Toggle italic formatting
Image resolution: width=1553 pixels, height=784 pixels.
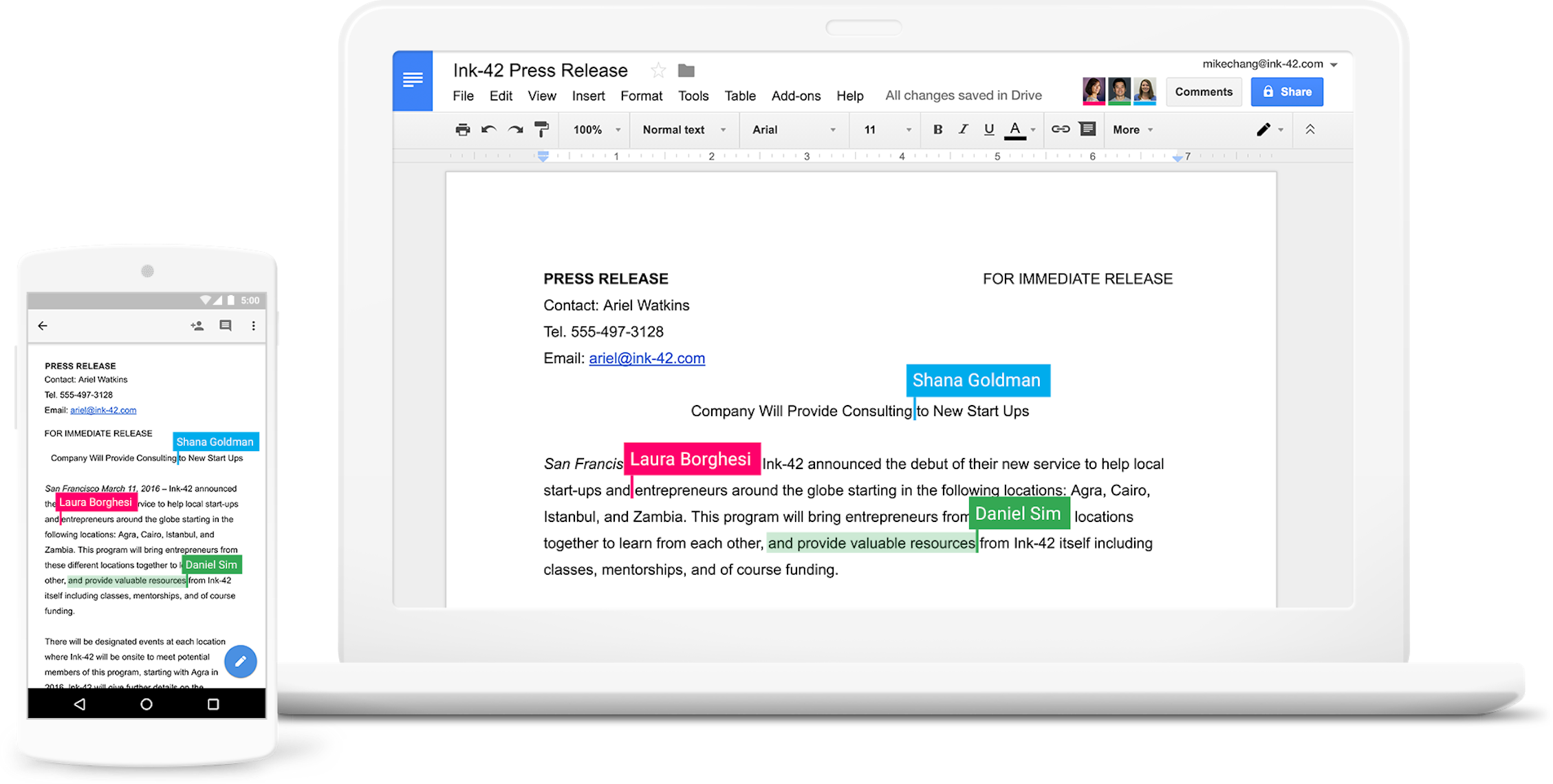point(963,129)
